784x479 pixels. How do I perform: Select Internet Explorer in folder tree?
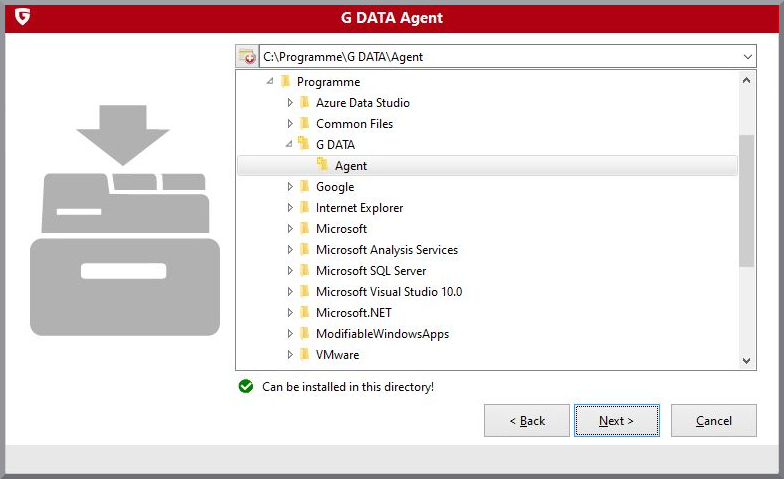[359, 208]
